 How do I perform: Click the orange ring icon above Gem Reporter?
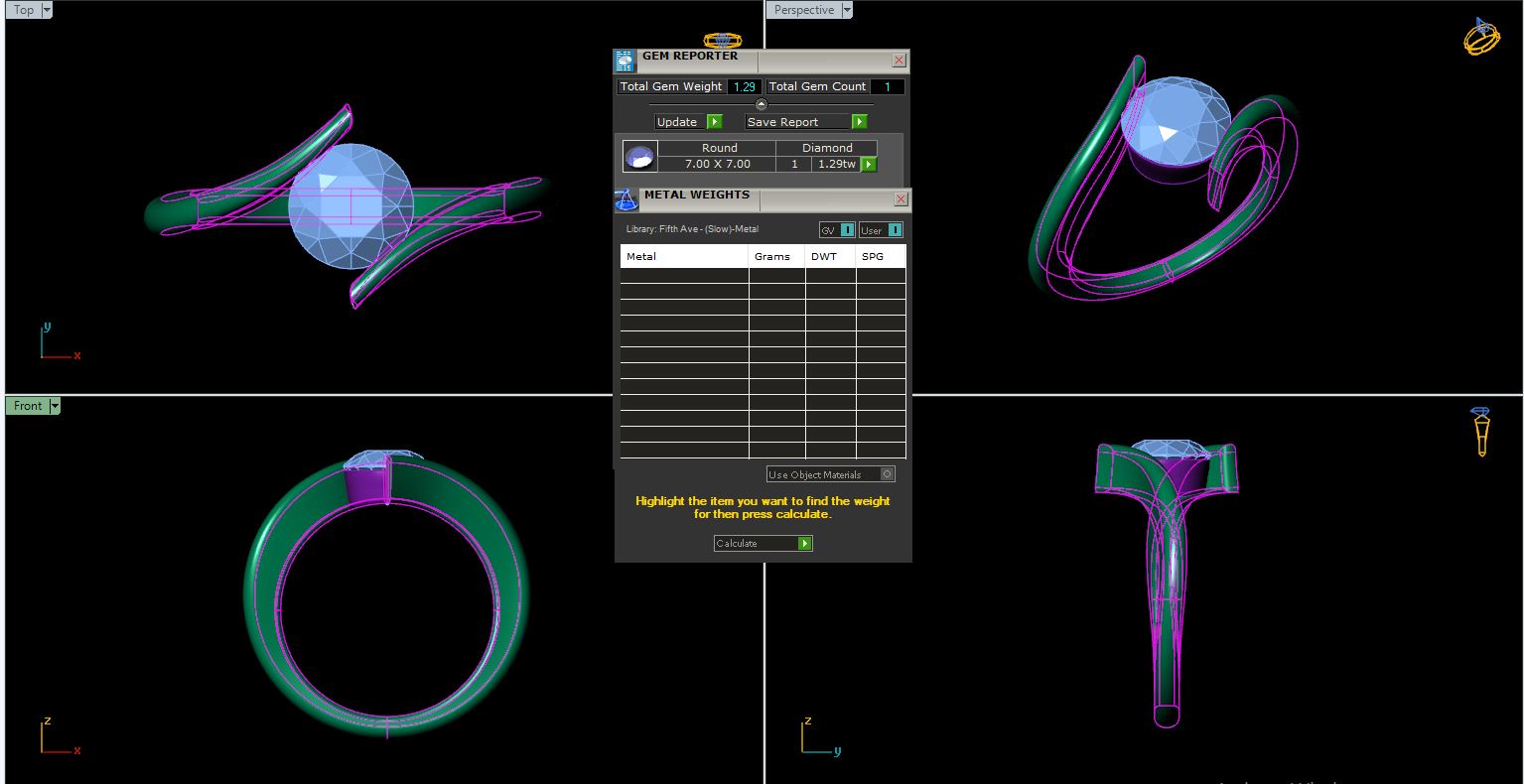(722, 41)
